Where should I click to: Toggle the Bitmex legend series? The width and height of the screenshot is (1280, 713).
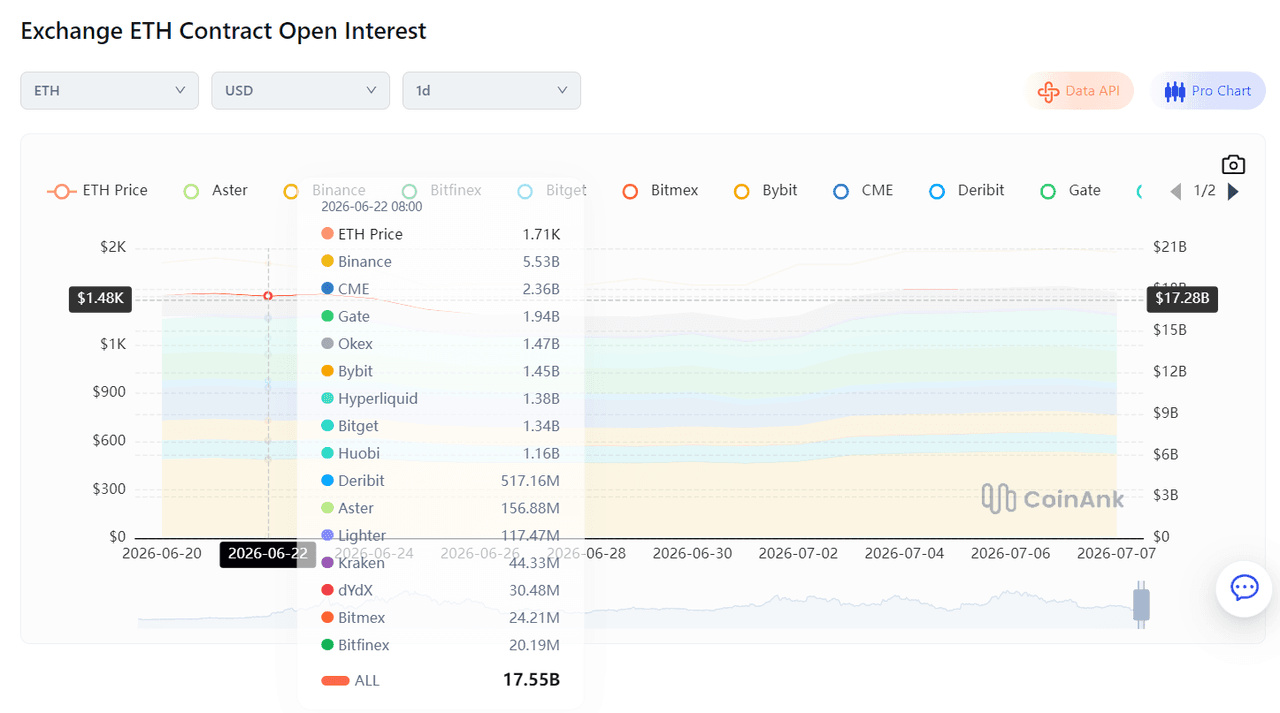[659, 190]
